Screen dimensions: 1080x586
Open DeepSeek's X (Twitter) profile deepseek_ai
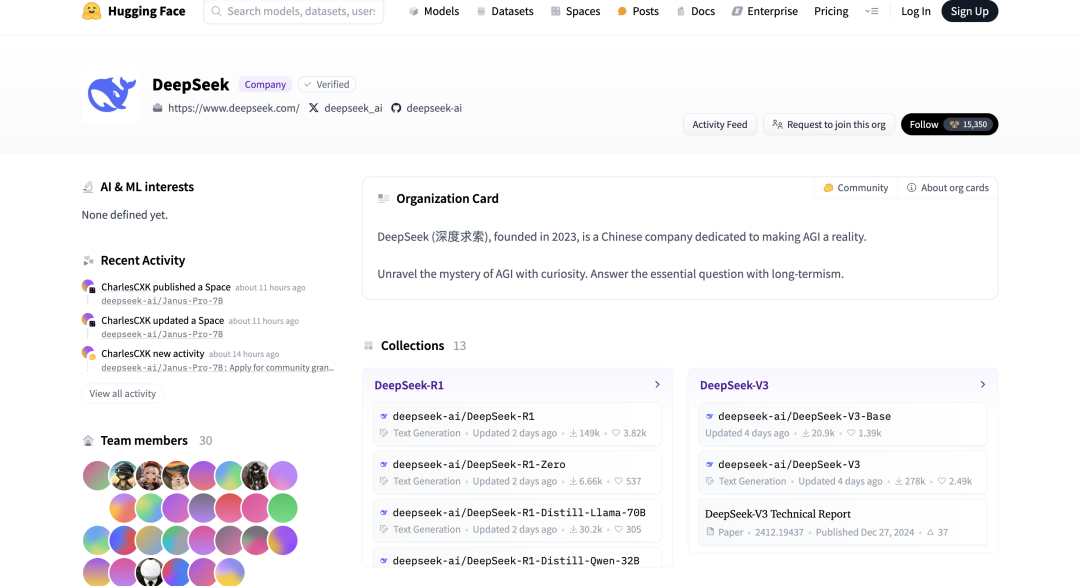point(344,107)
